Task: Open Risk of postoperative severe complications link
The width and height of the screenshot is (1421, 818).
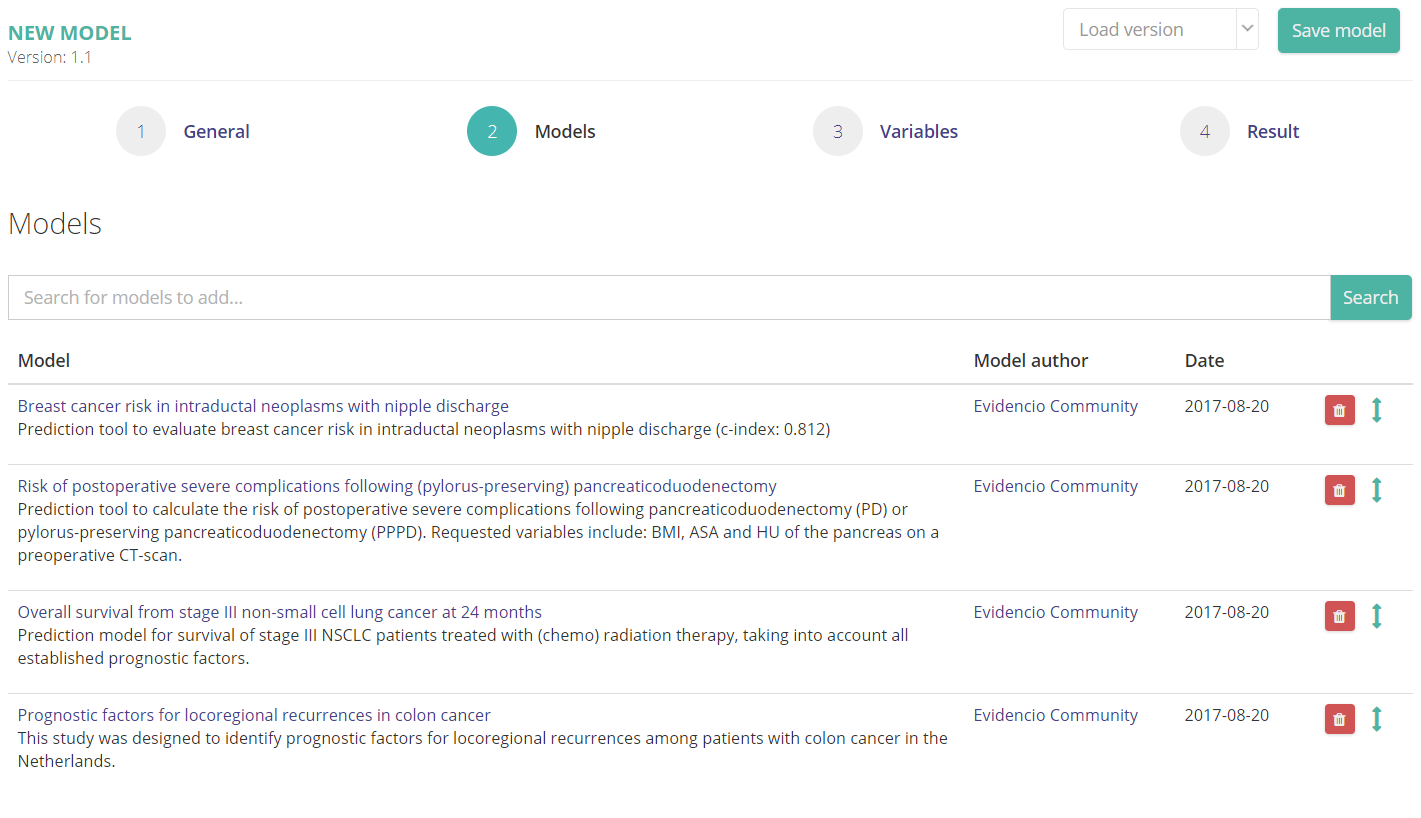Action: point(397,486)
